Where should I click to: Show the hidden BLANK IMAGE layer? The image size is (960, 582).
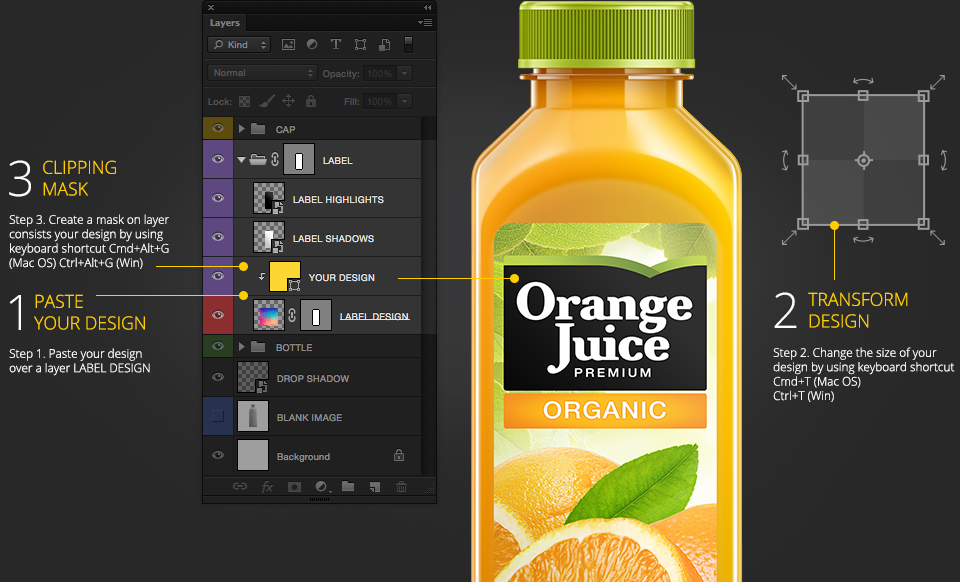(217, 416)
